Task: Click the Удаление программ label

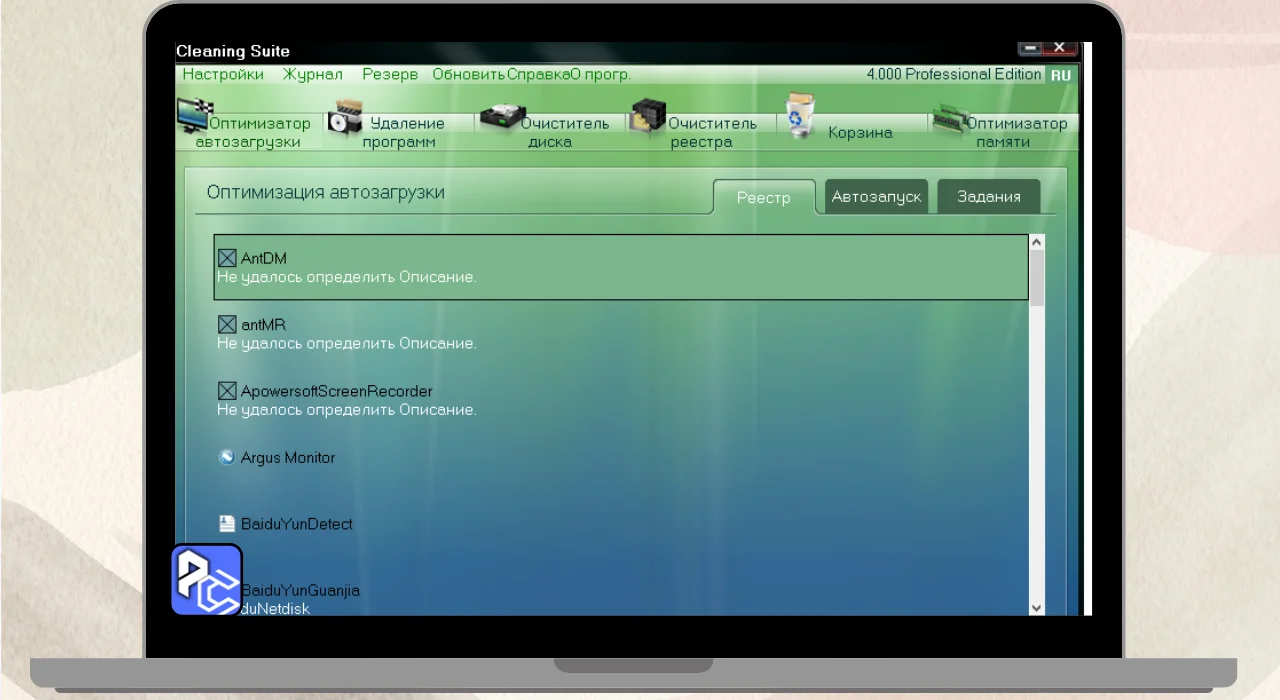Action: pyautogui.click(x=404, y=132)
